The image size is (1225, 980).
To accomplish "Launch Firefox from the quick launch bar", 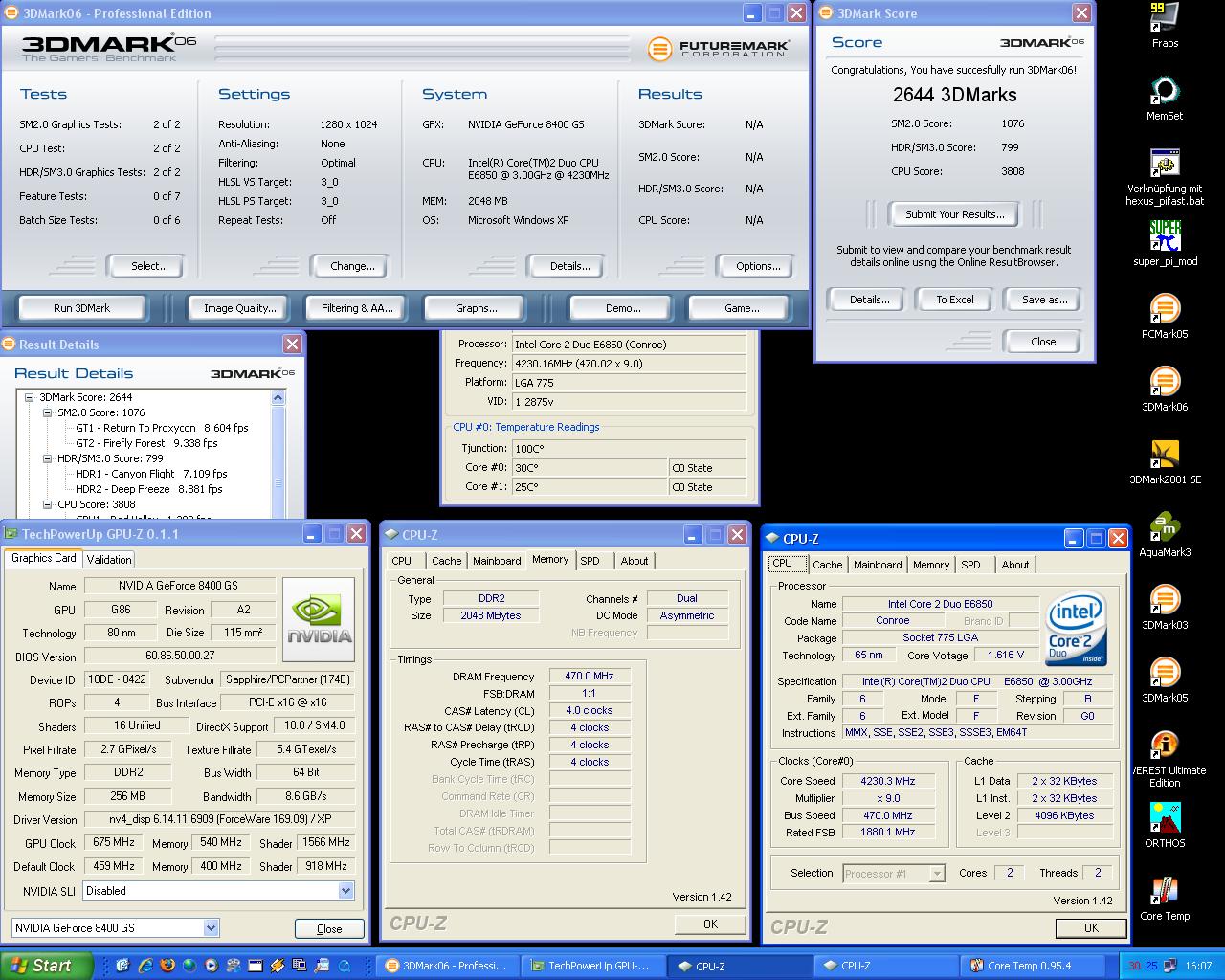I will click(x=167, y=966).
